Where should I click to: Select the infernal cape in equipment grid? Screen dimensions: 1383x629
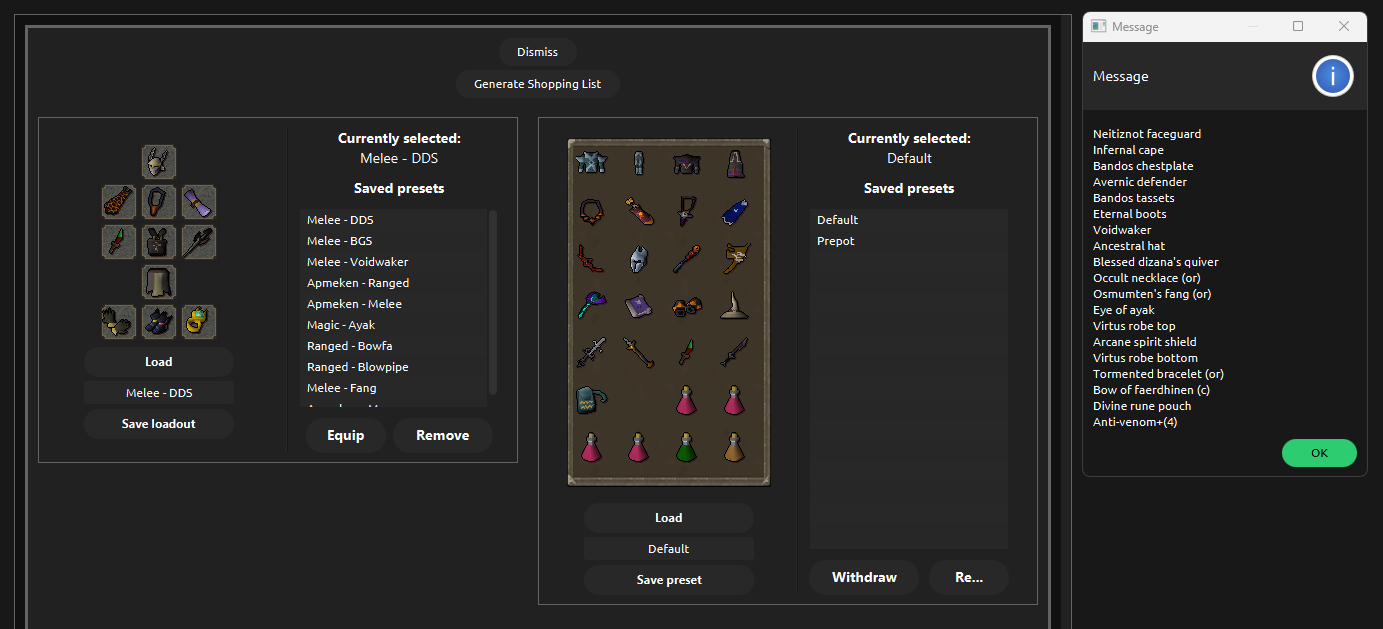pos(118,201)
